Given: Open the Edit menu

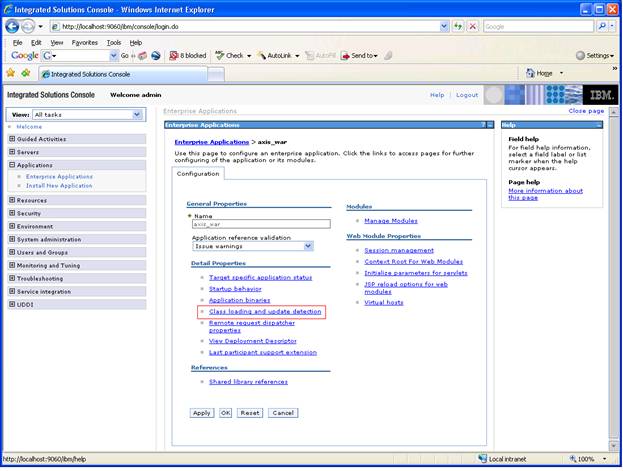Looking at the screenshot, I should click(x=36, y=43).
